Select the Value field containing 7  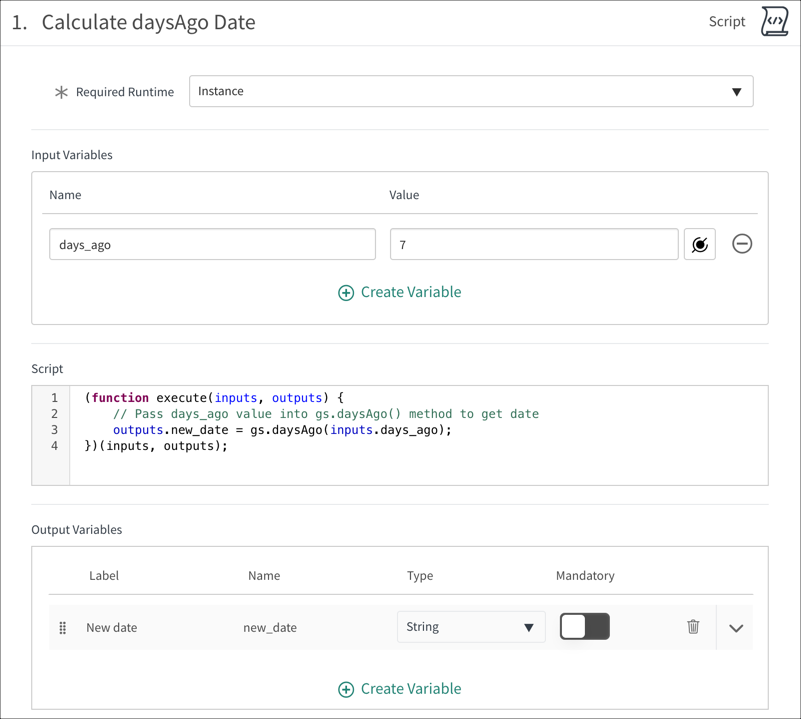pyautogui.click(x=533, y=243)
